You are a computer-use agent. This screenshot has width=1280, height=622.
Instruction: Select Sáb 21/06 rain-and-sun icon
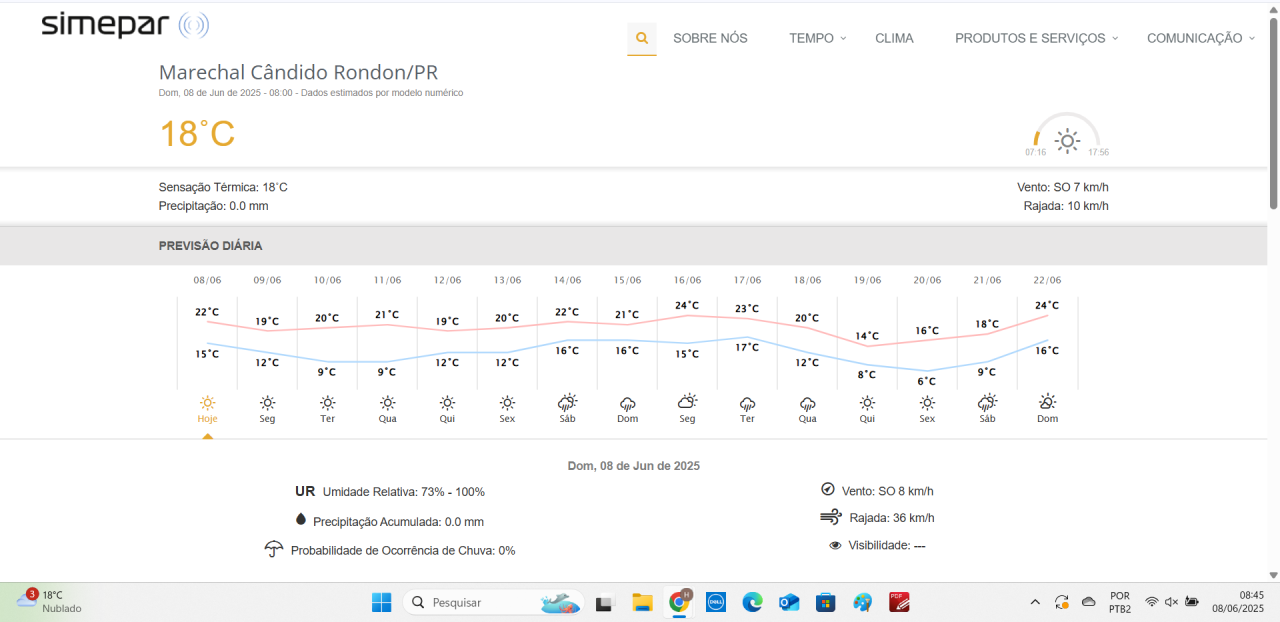(987, 403)
